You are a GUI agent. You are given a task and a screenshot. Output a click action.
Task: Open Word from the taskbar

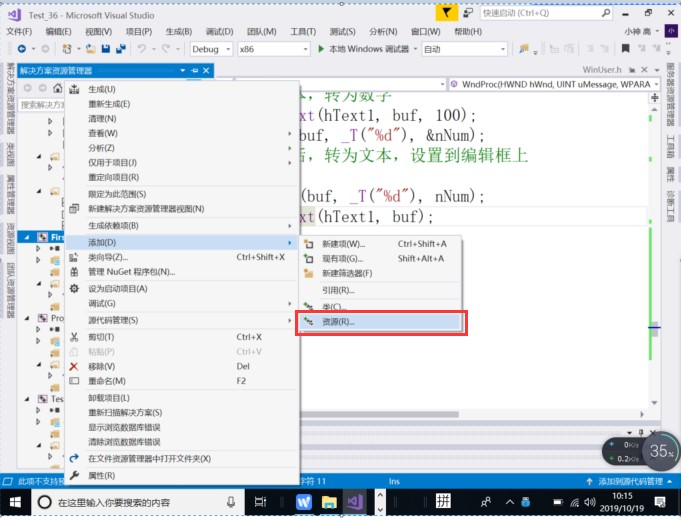tap(304, 502)
